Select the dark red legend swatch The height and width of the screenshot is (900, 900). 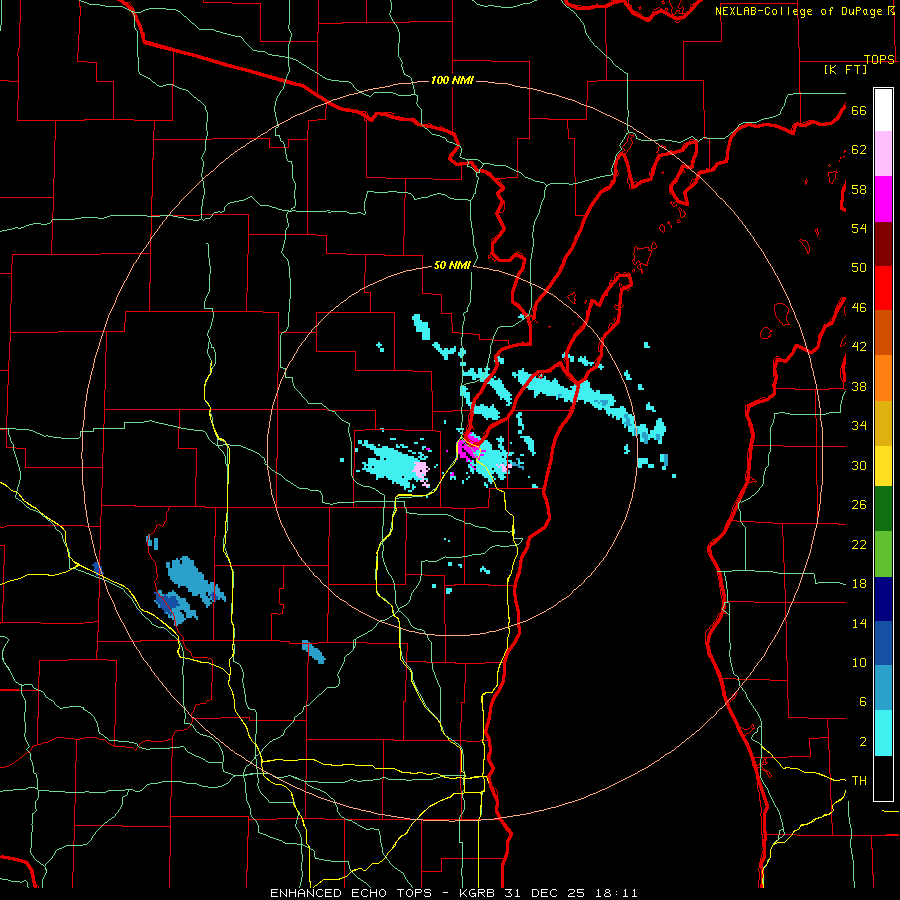(883, 244)
